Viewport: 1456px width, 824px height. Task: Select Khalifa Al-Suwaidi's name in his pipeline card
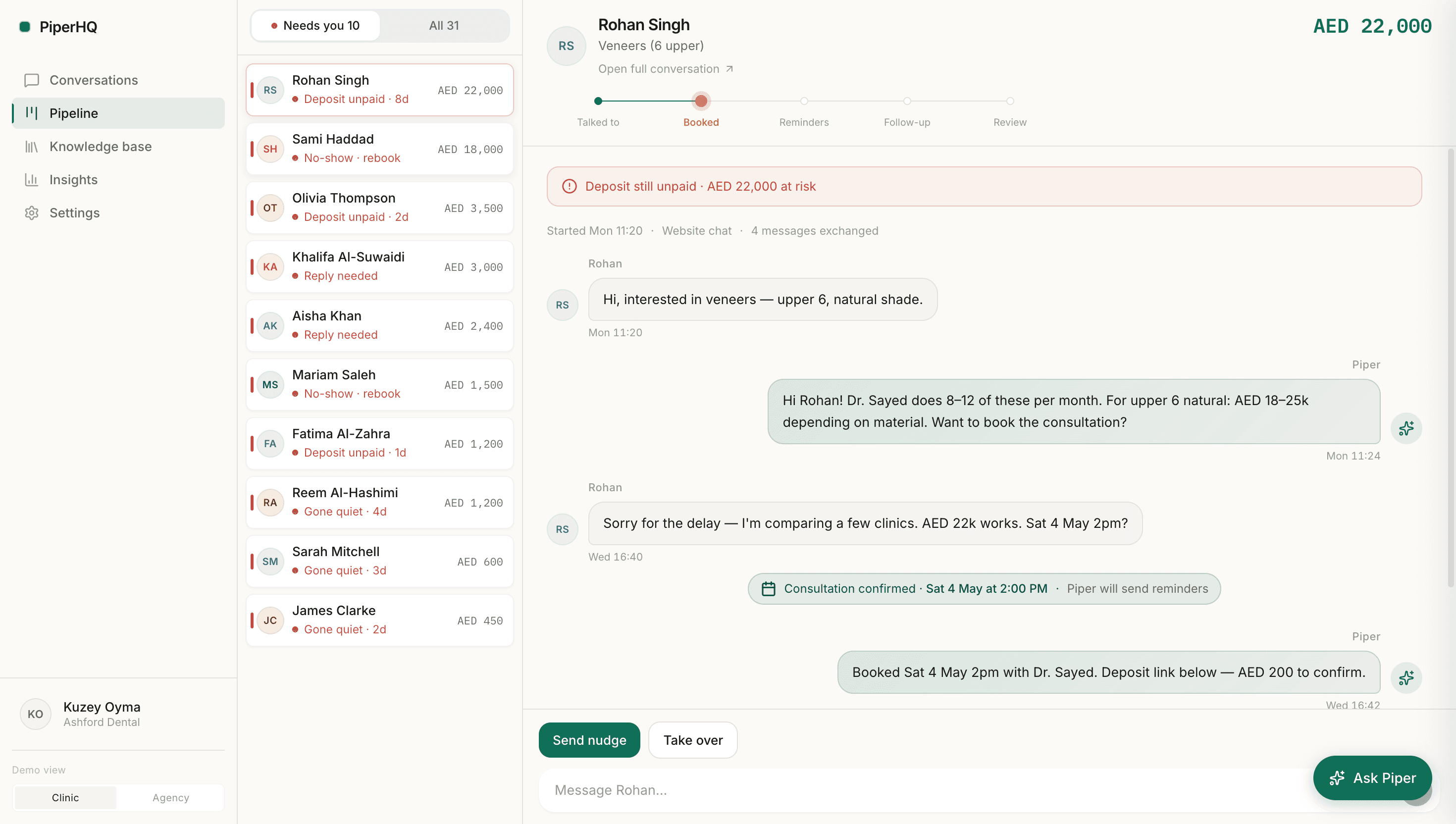348,257
